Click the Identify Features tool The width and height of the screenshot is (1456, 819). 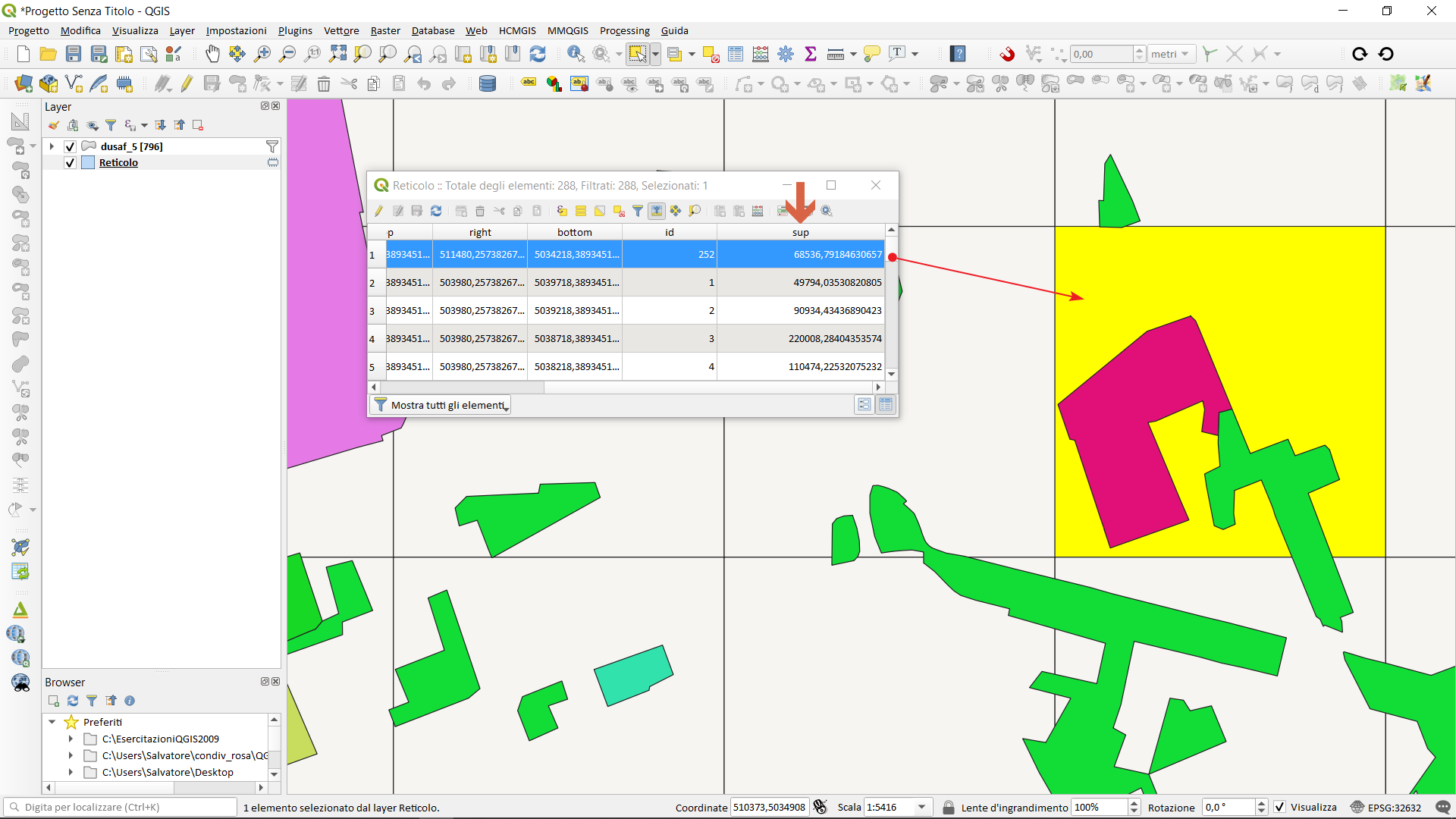tap(576, 54)
